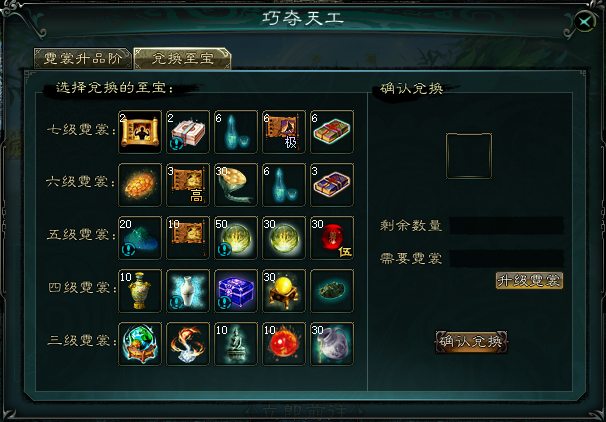Select the white porcelain vase item

click(x=188, y=291)
